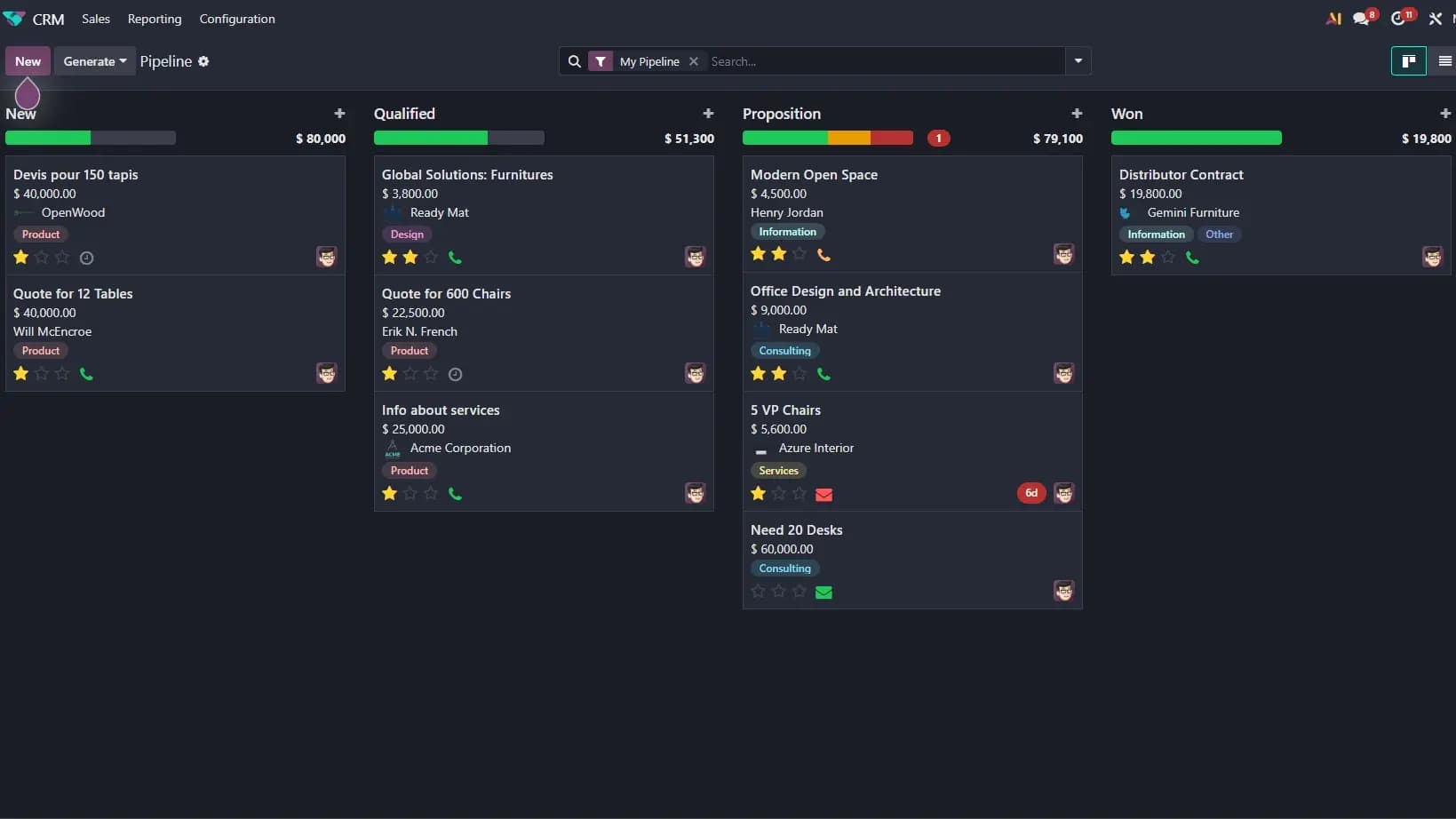Set third star on Devis pour 150 tapis
1456x819 pixels.
click(x=62, y=258)
